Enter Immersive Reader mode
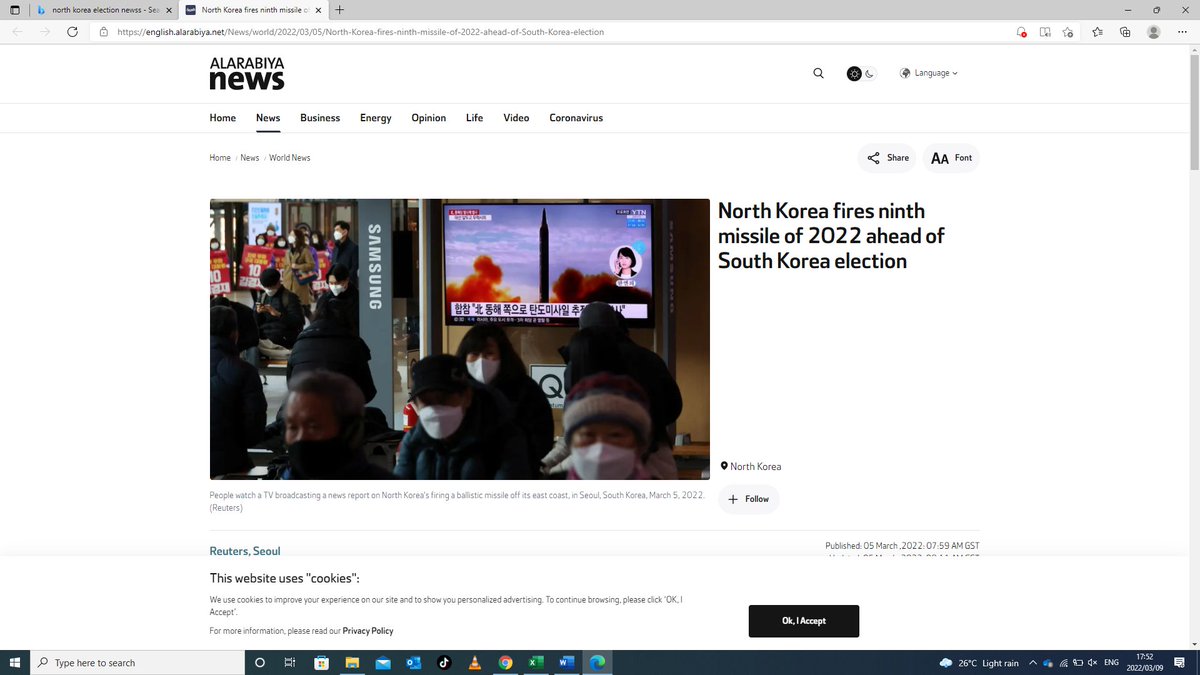This screenshot has height=675, width=1200. point(1044,31)
